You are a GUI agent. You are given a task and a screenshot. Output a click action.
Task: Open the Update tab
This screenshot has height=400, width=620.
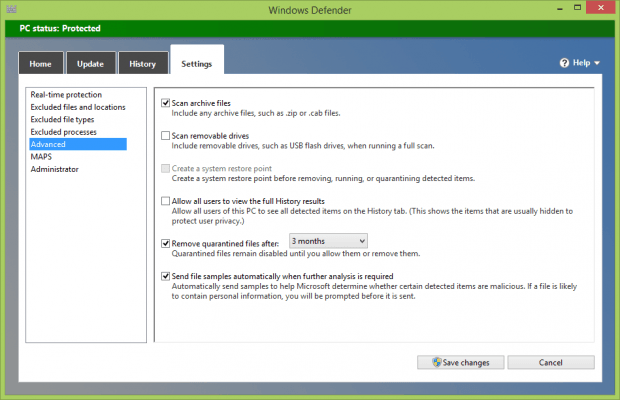coord(91,63)
